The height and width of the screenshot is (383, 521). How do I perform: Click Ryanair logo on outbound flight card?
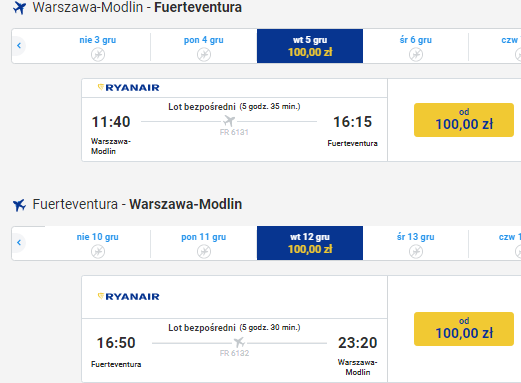click(x=128, y=88)
